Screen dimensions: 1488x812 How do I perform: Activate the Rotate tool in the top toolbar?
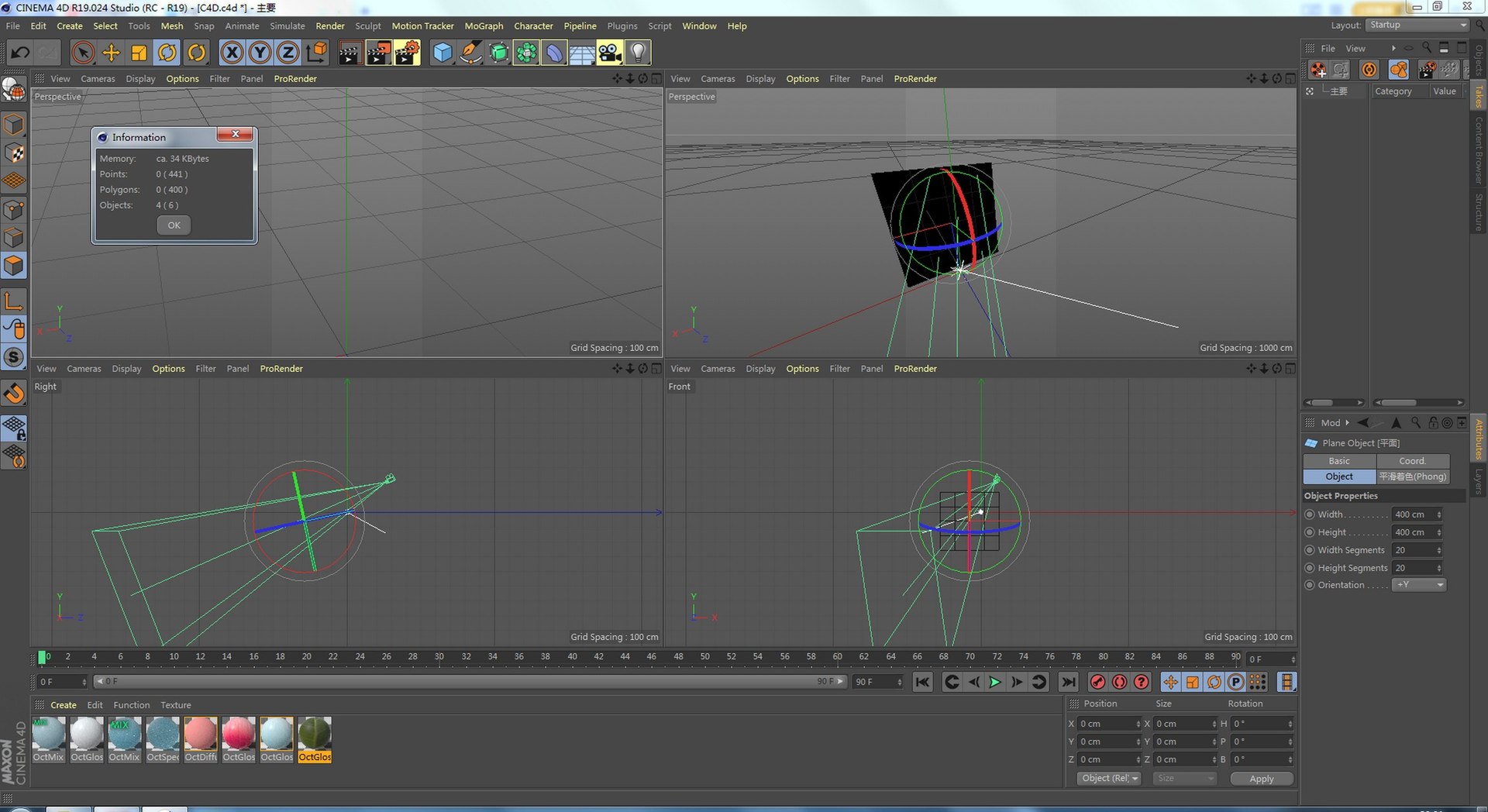(x=167, y=53)
